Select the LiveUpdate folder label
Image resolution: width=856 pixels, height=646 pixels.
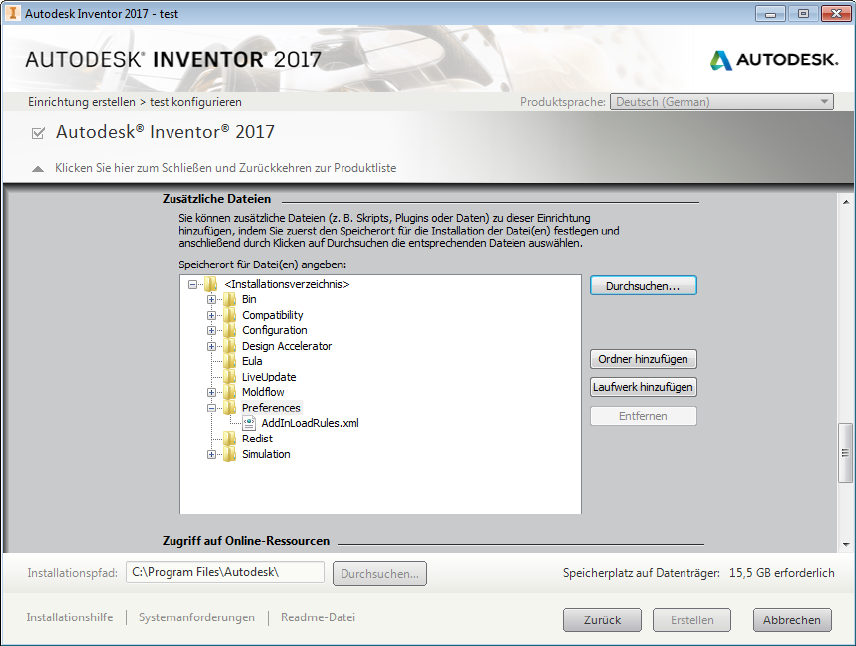269,377
